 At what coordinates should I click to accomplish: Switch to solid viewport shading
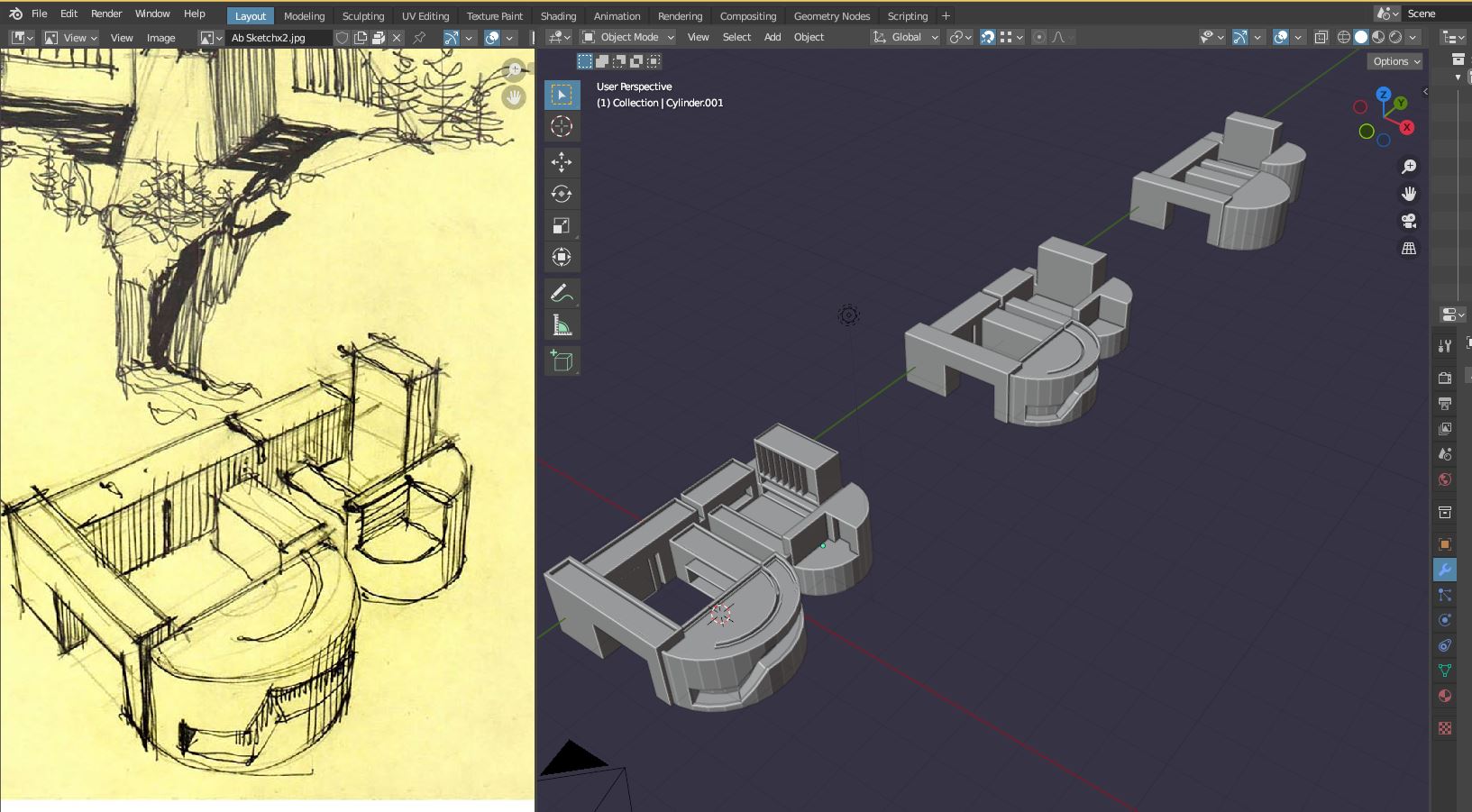pos(1361,37)
